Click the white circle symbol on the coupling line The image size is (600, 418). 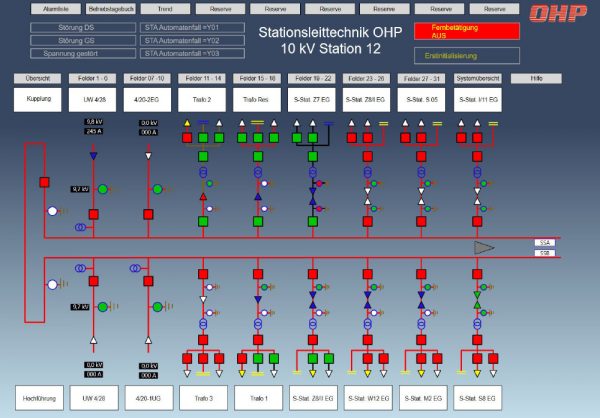(x=52, y=212)
